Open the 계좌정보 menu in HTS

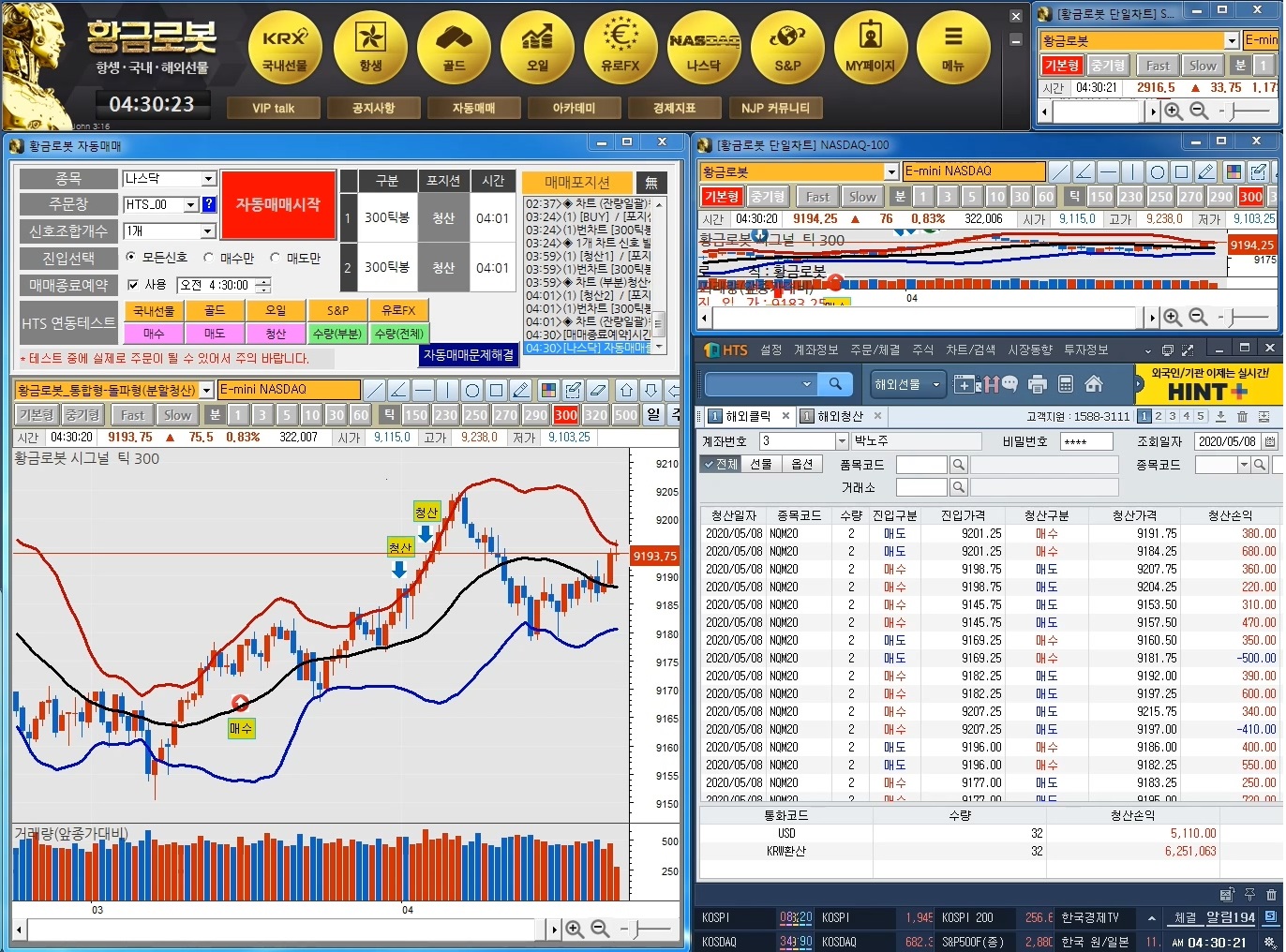click(x=815, y=350)
